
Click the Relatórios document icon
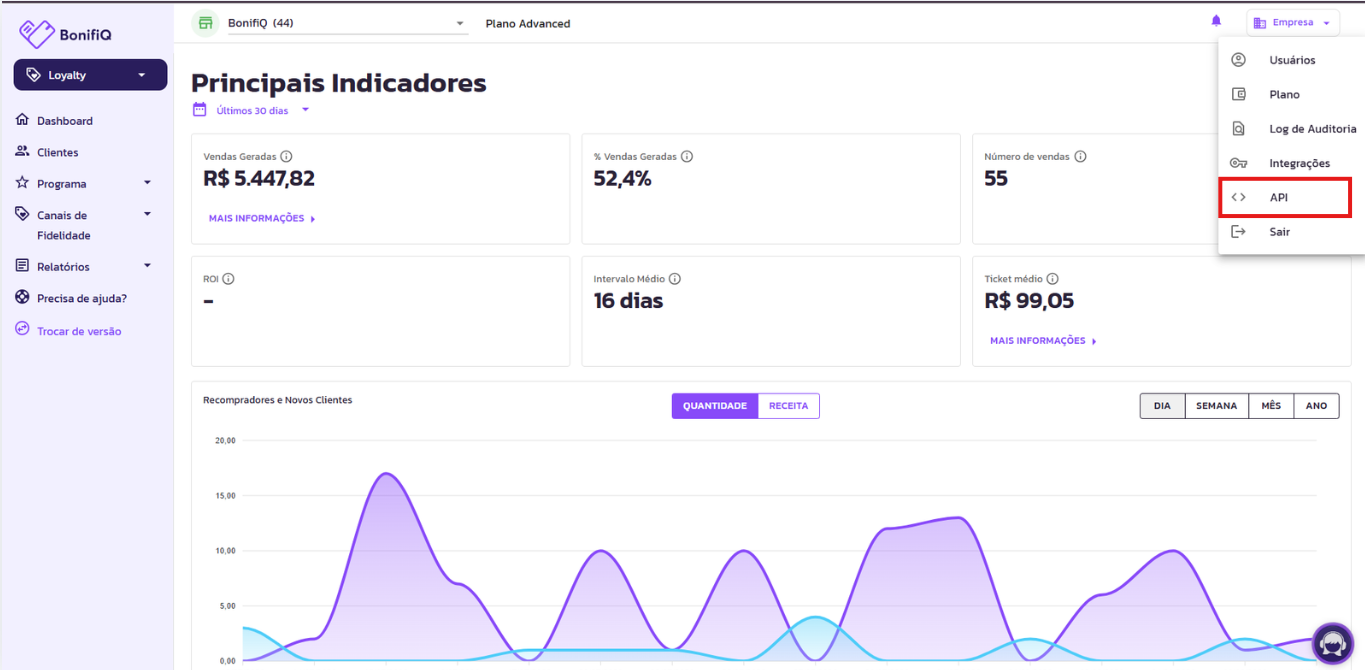pyautogui.click(x=22, y=266)
